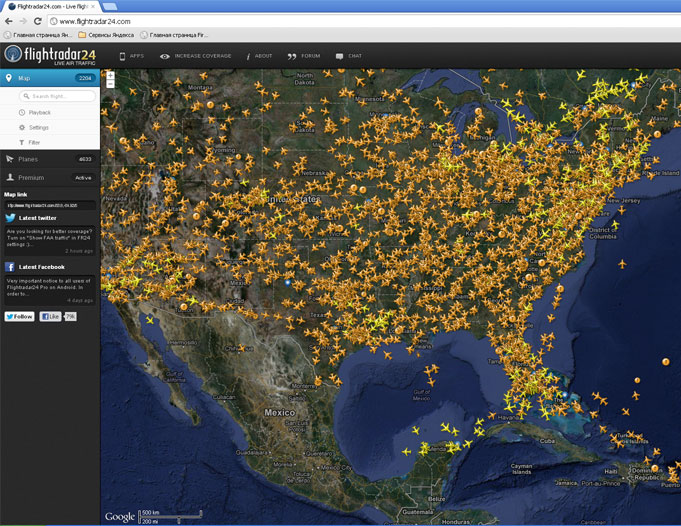
Task: Click the Settings gear icon
Action: tap(22, 127)
